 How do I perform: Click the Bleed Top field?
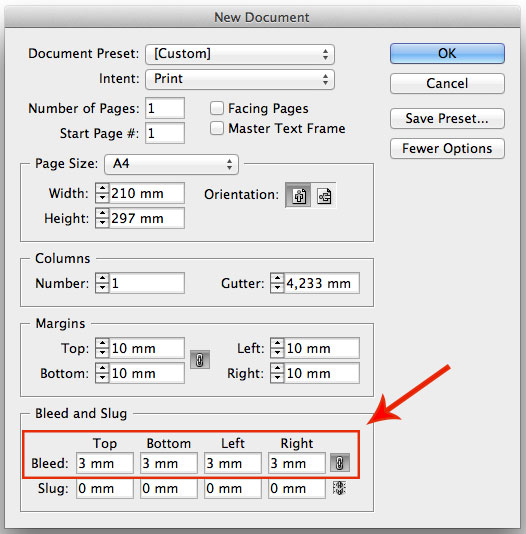[105, 463]
